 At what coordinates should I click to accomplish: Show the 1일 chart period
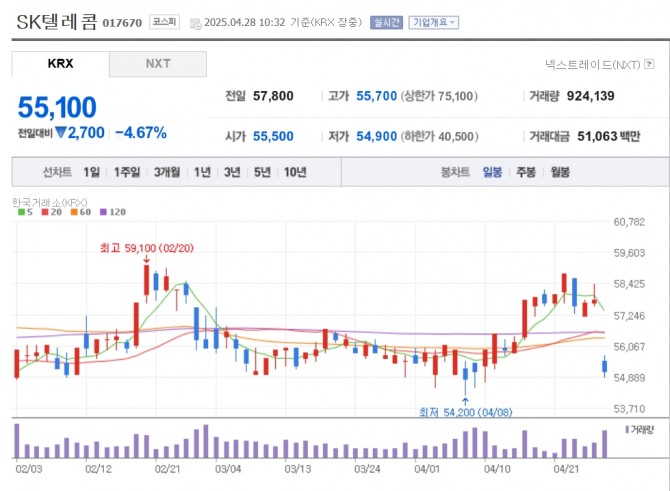point(92,172)
